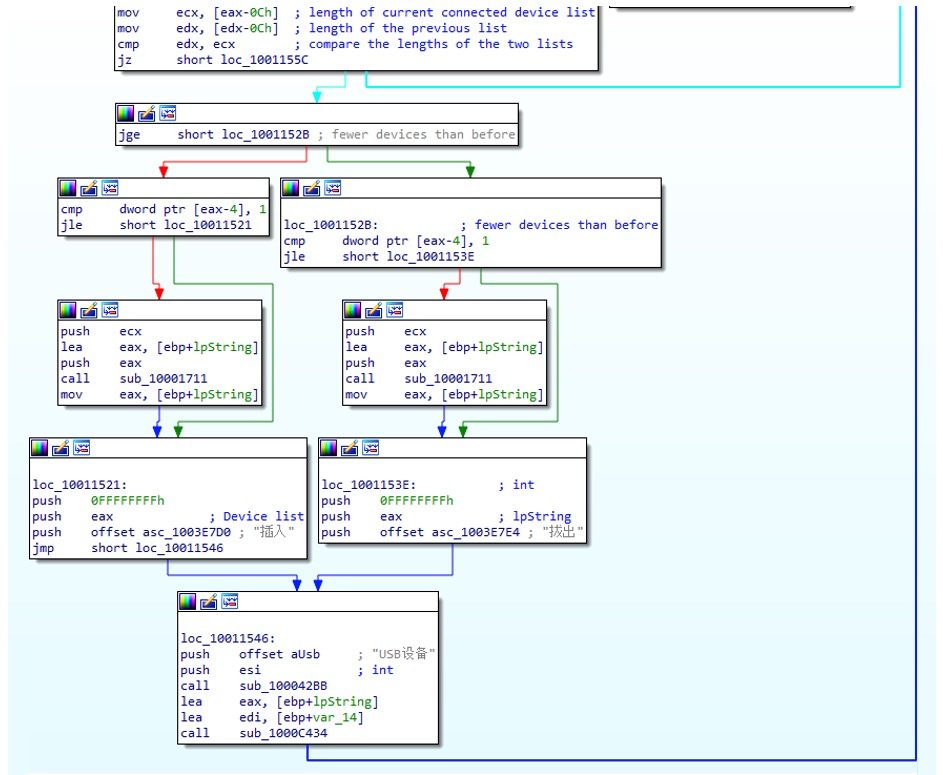943x775 pixels.
Task: Click the graph icon in the loc_10011521 block
Action: (x=82, y=447)
